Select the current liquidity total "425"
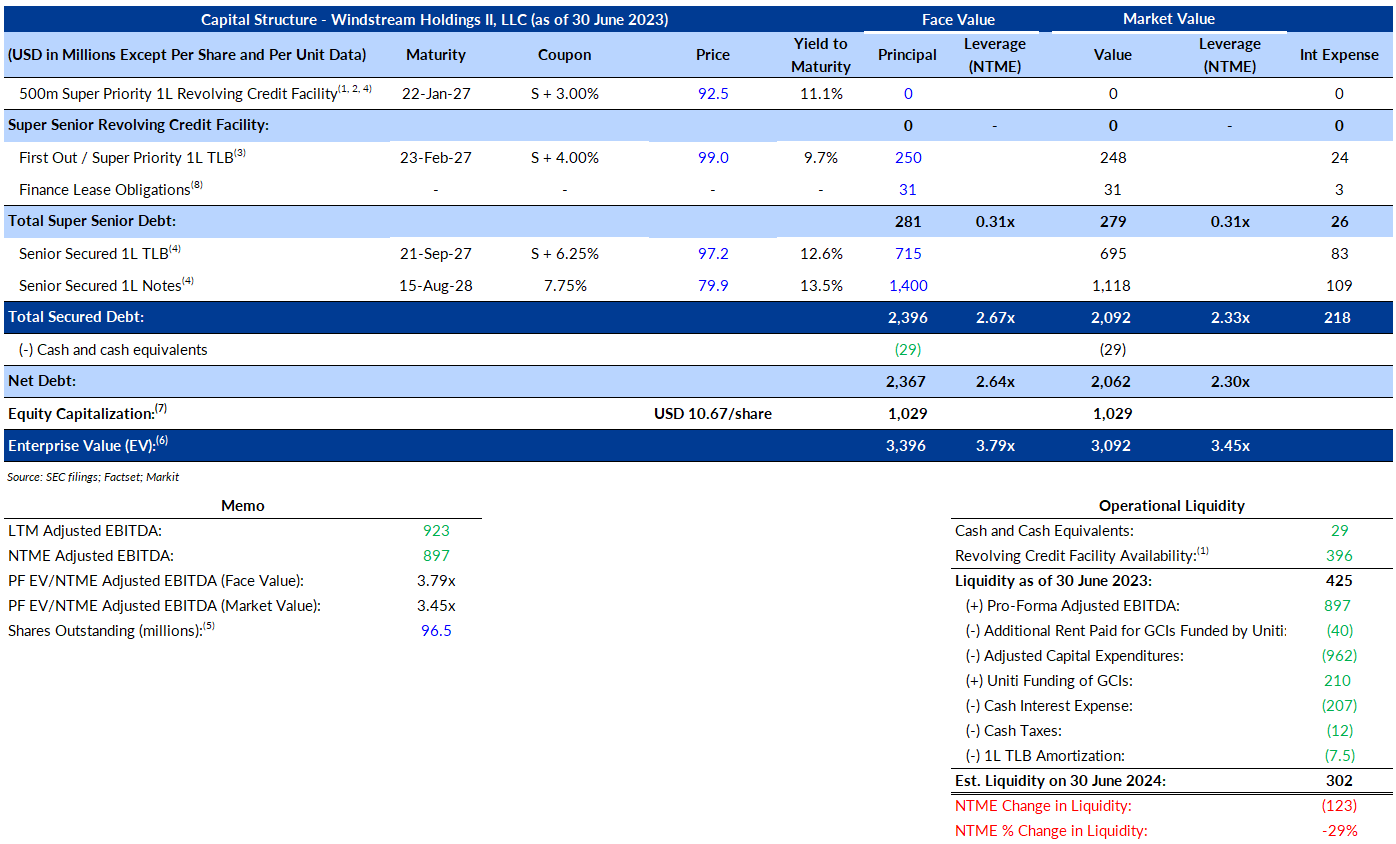Viewport: 1396px width, 844px height. tap(1340, 581)
